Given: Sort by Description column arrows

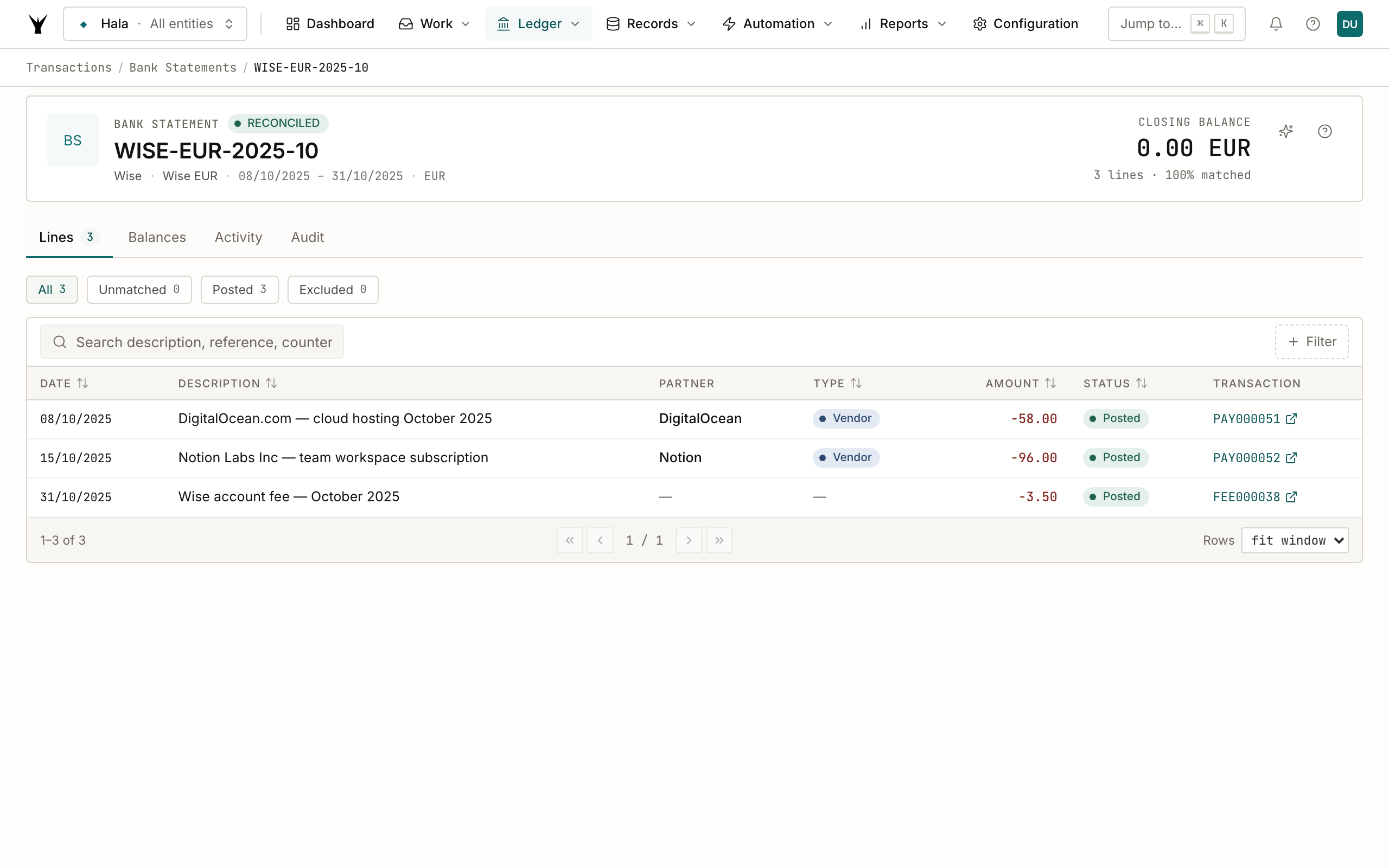Looking at the screenshot, I should (x=271, y=383).
